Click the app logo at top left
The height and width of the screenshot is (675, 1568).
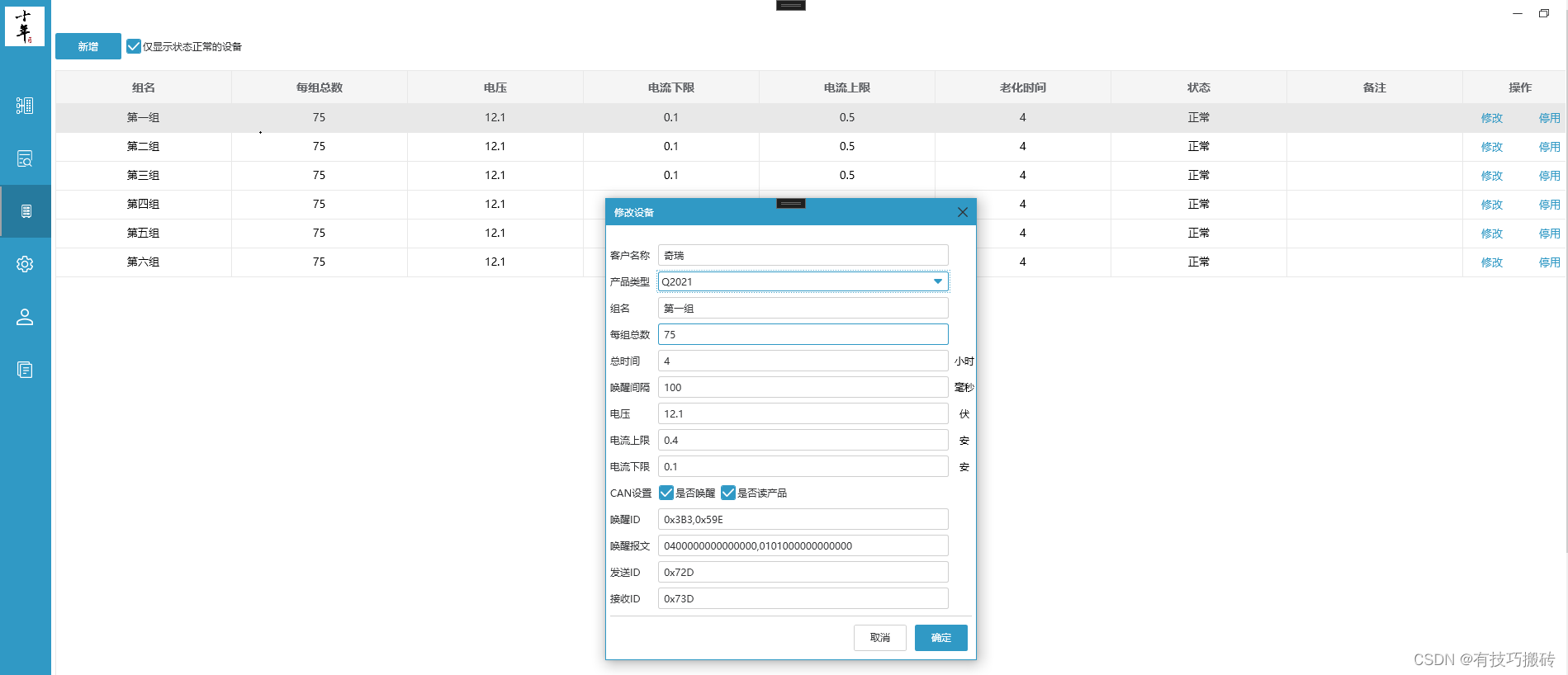coord(25,26)
